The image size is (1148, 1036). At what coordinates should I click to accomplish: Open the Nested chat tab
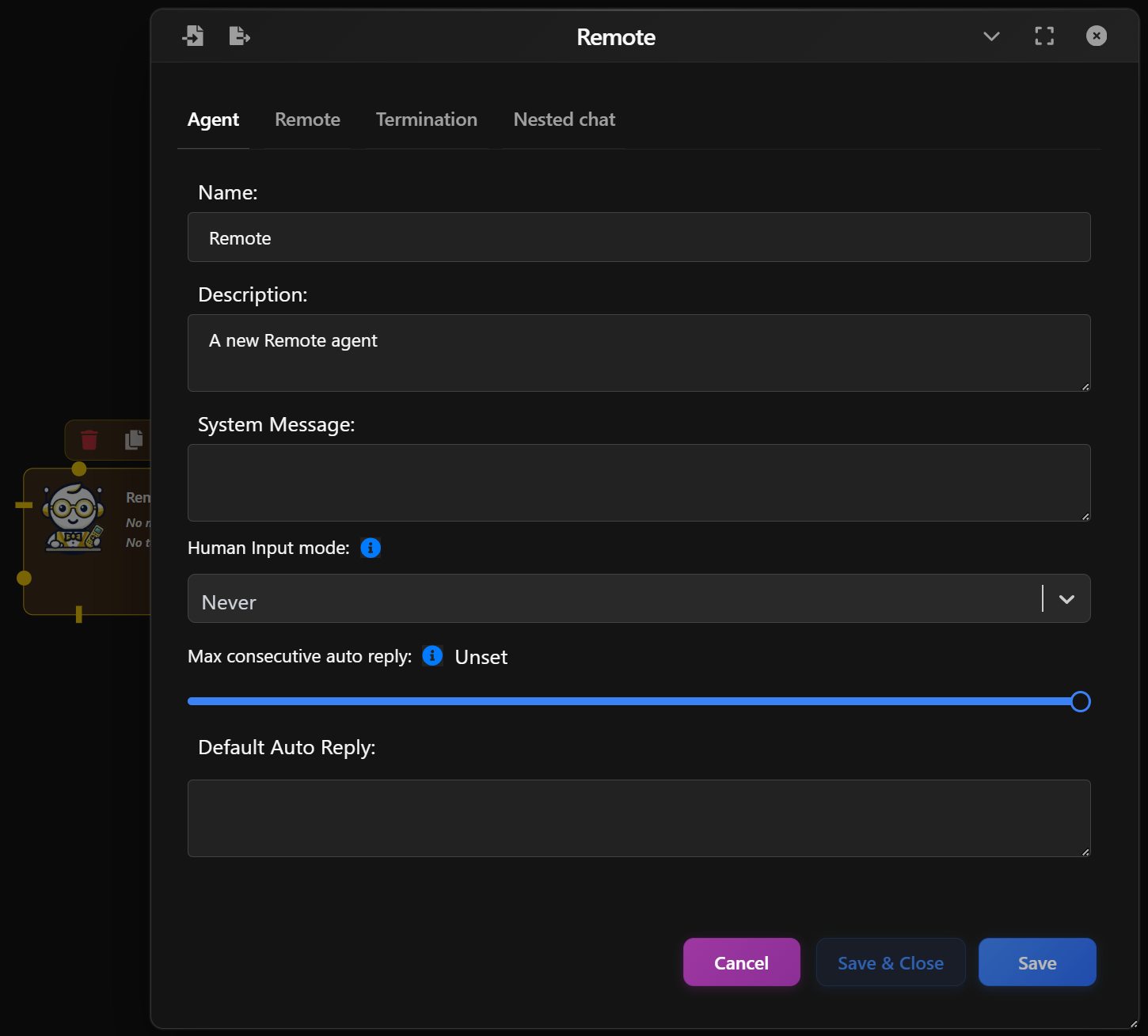coord(564,120)
